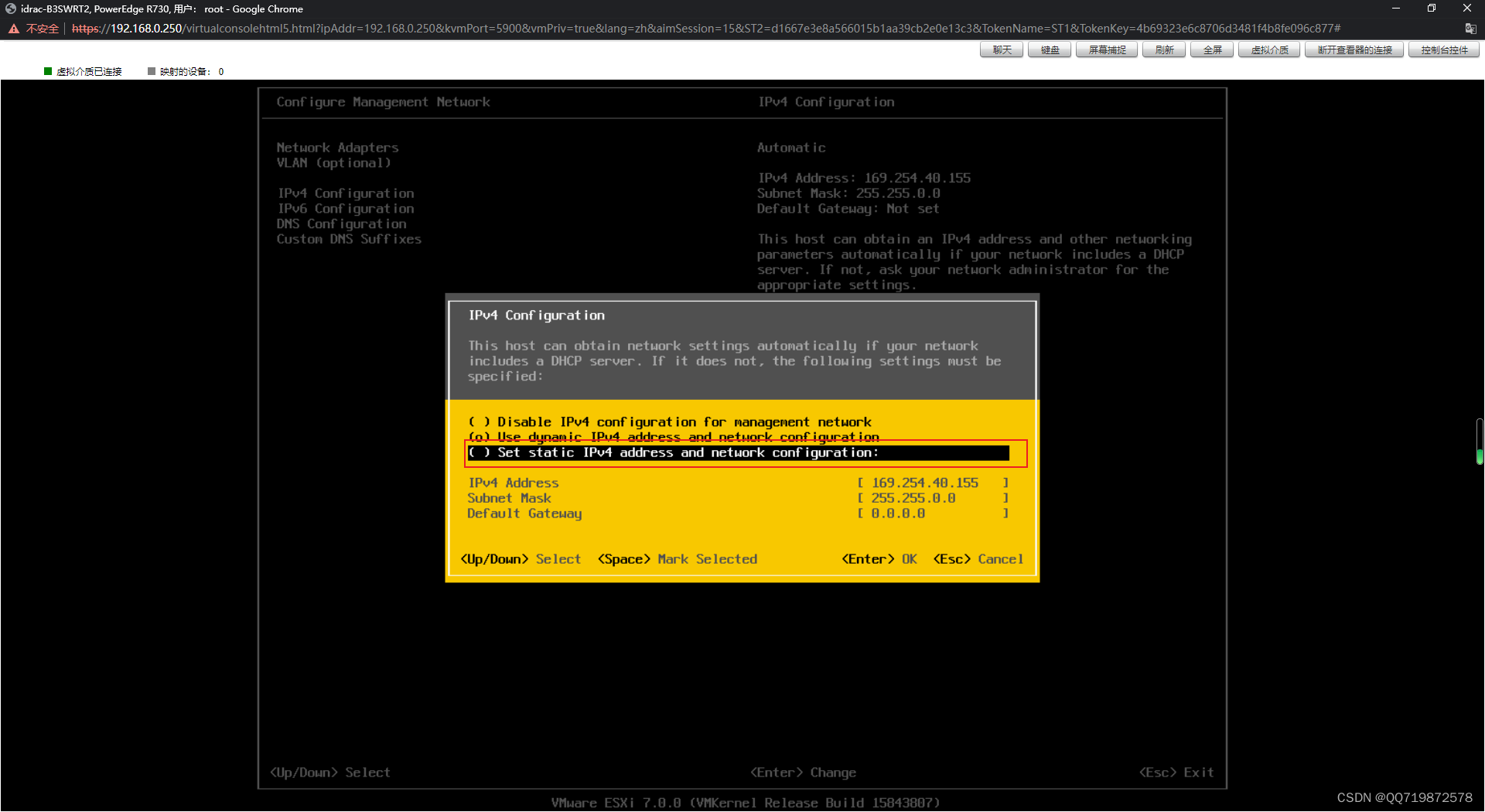
Task: Click the iDRAC window favicon icon
Action: pos(11,9)
